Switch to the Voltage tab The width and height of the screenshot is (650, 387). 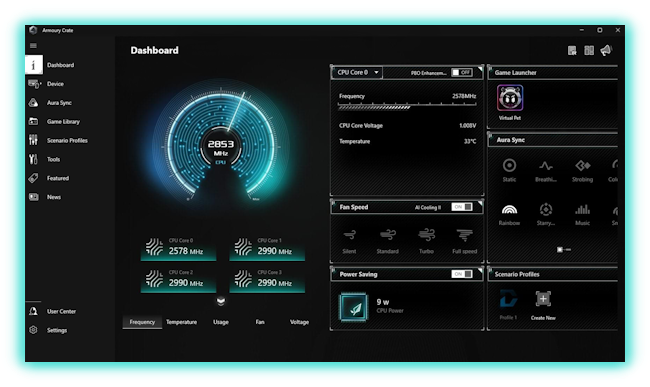pos(299,322)
